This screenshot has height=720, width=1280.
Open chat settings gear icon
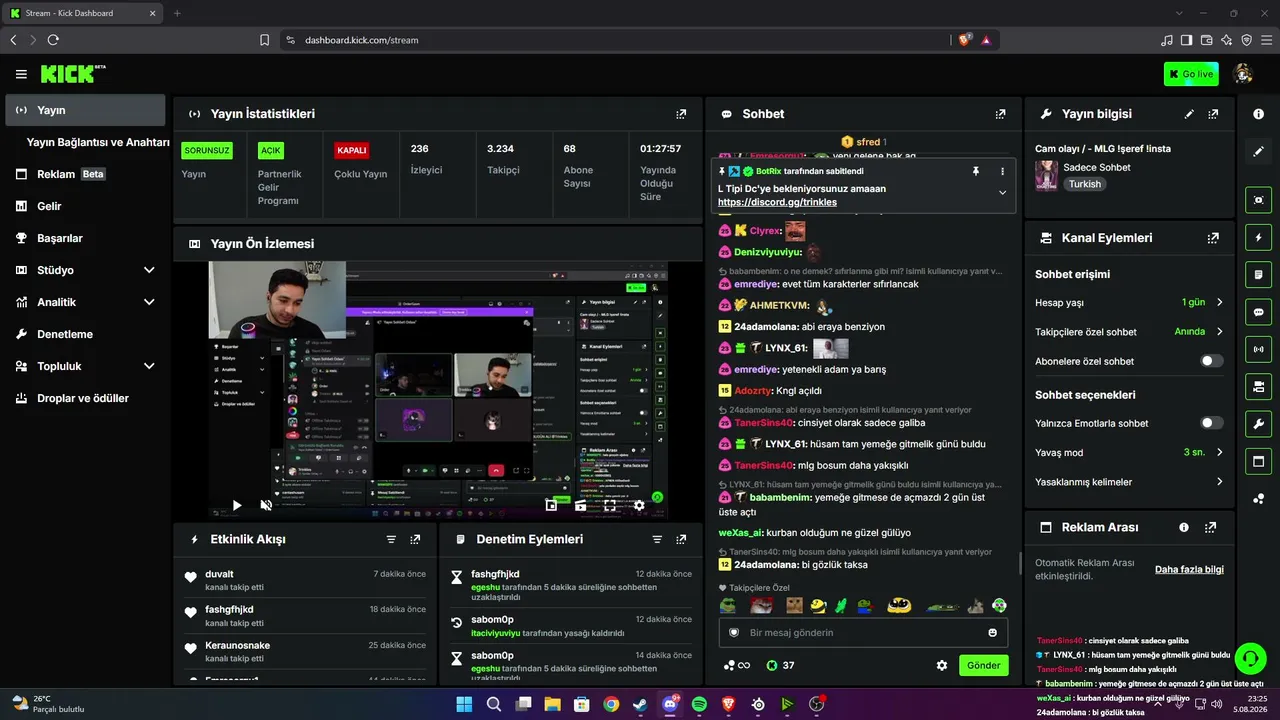click(x=941, y=665)
